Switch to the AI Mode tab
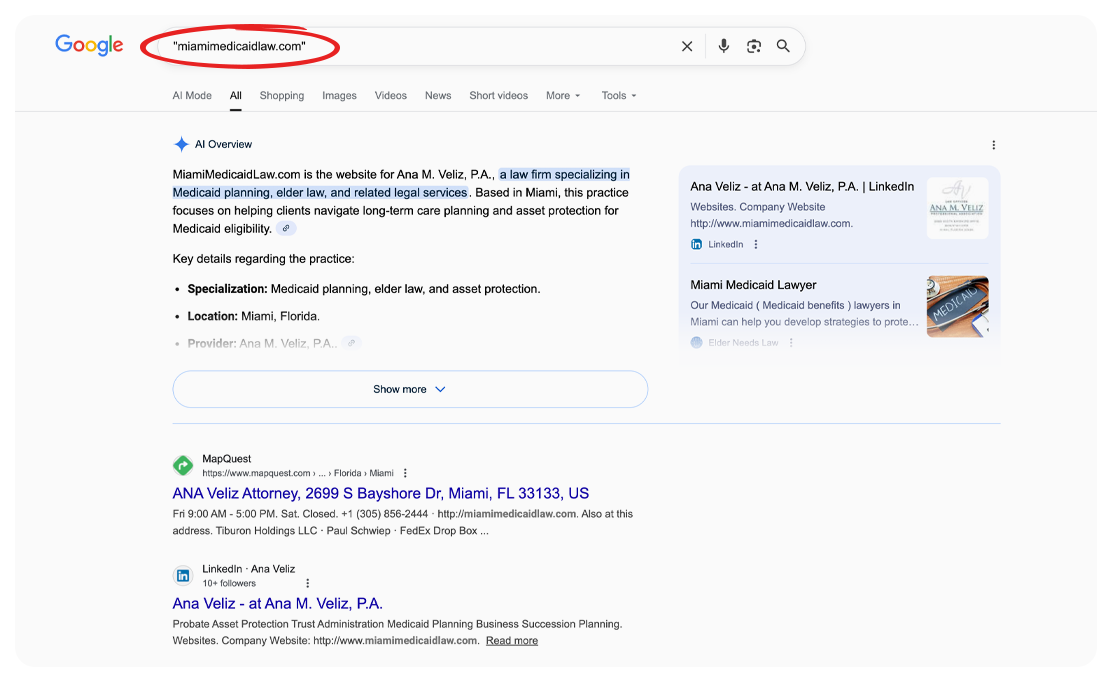 point(192,96)
